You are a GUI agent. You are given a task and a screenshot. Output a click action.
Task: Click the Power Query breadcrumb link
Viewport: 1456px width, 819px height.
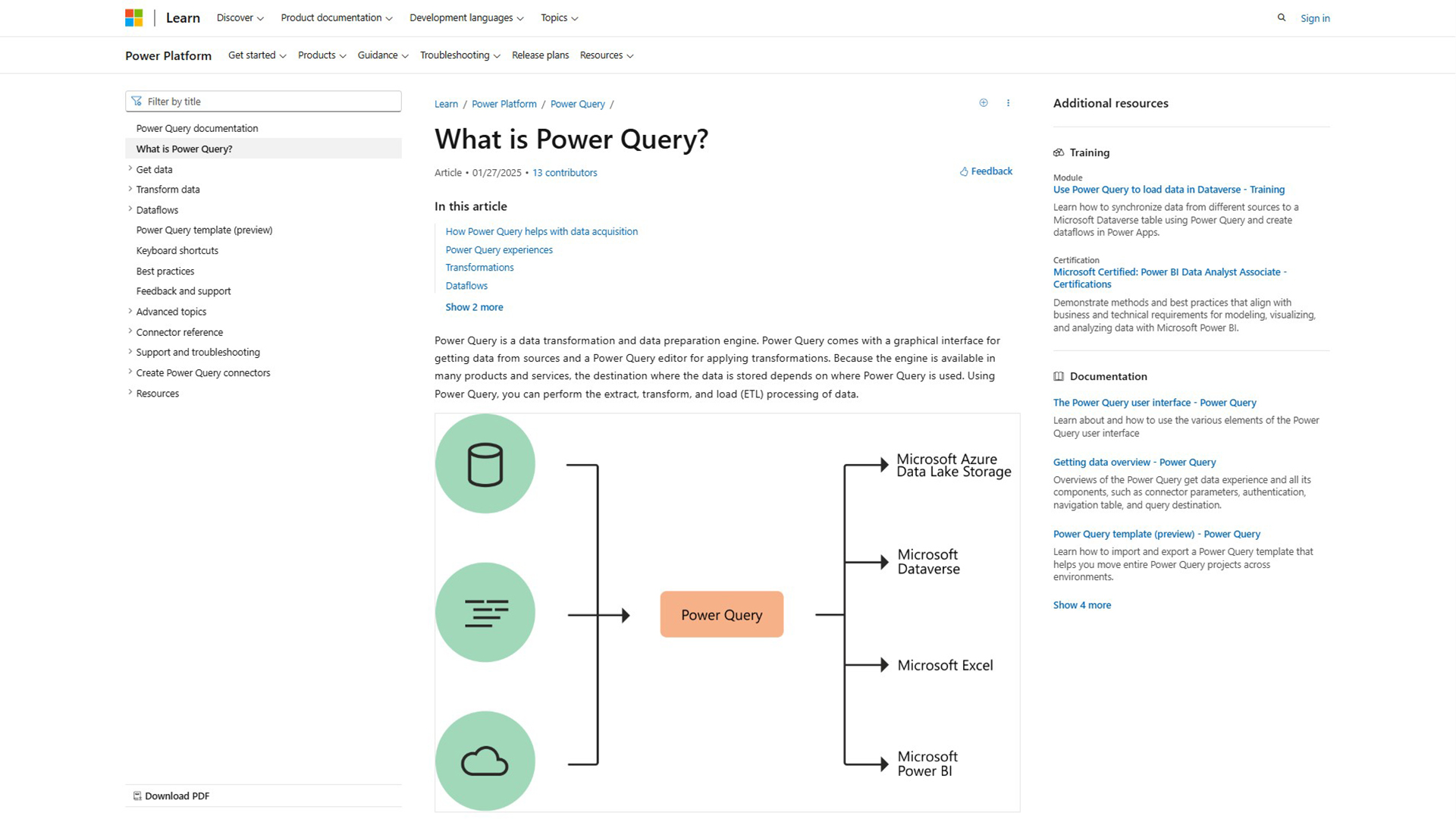[x=578, y=104]
